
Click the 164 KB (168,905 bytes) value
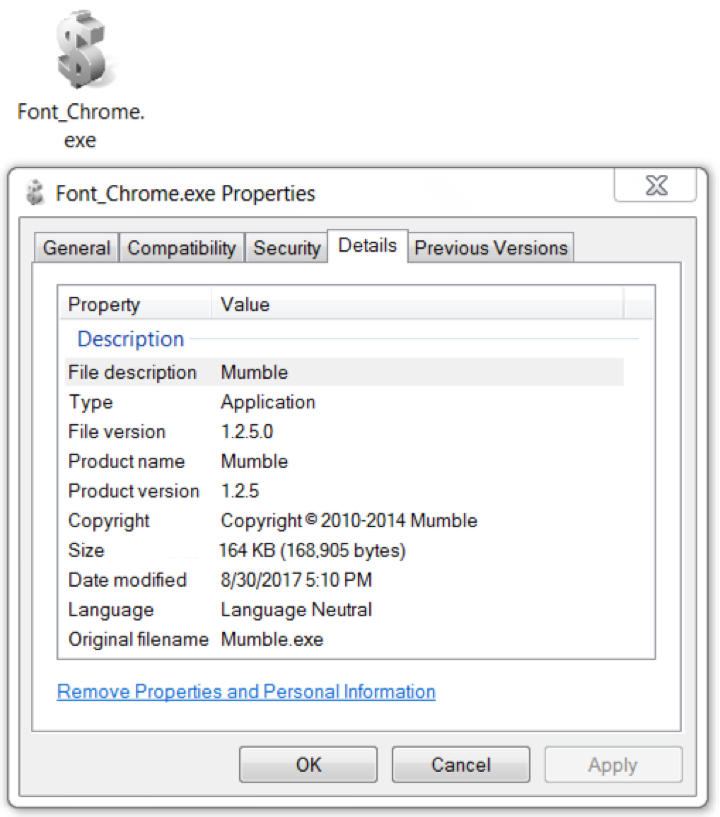click(312, 550)
